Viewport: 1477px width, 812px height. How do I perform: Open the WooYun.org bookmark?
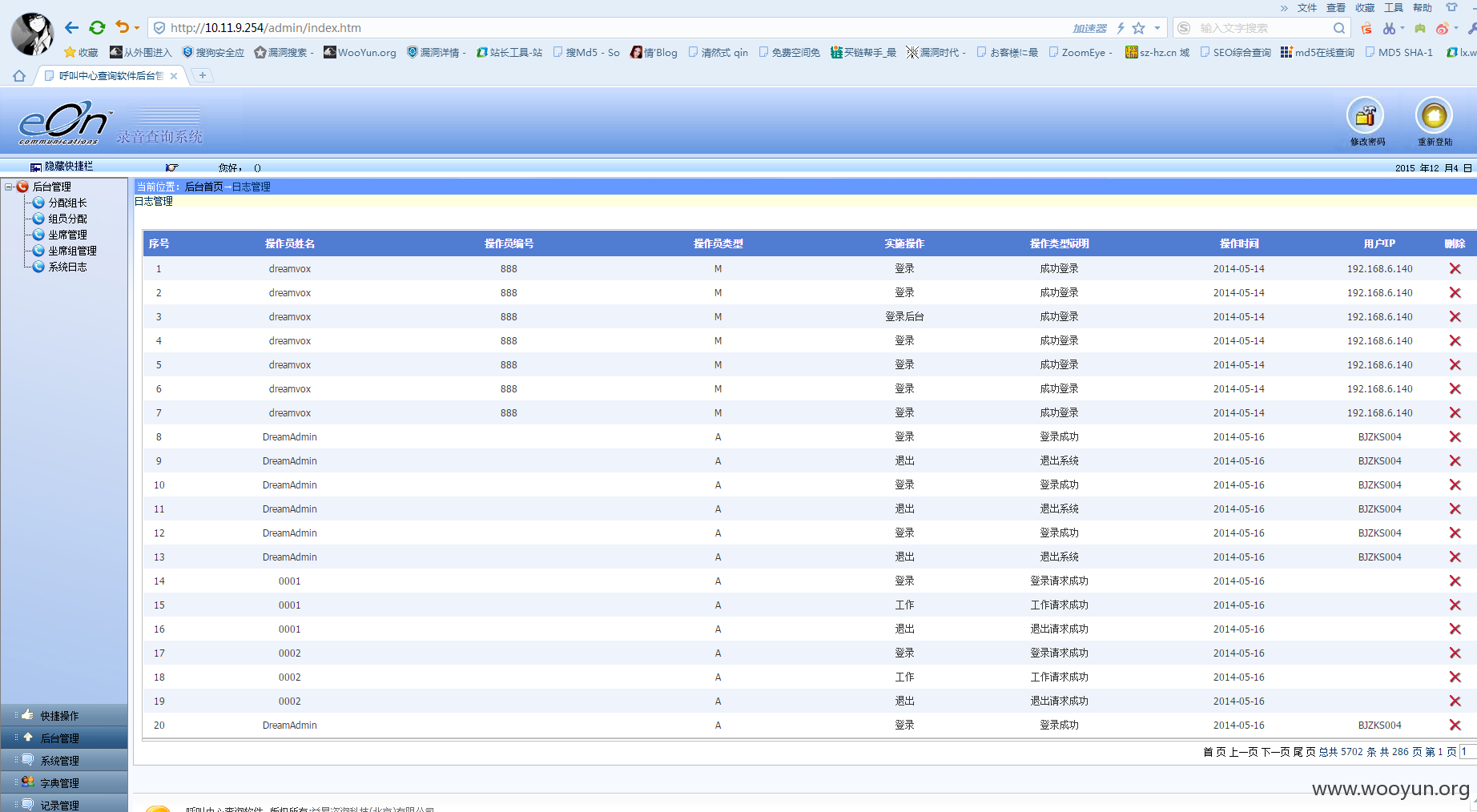[360, 53]
